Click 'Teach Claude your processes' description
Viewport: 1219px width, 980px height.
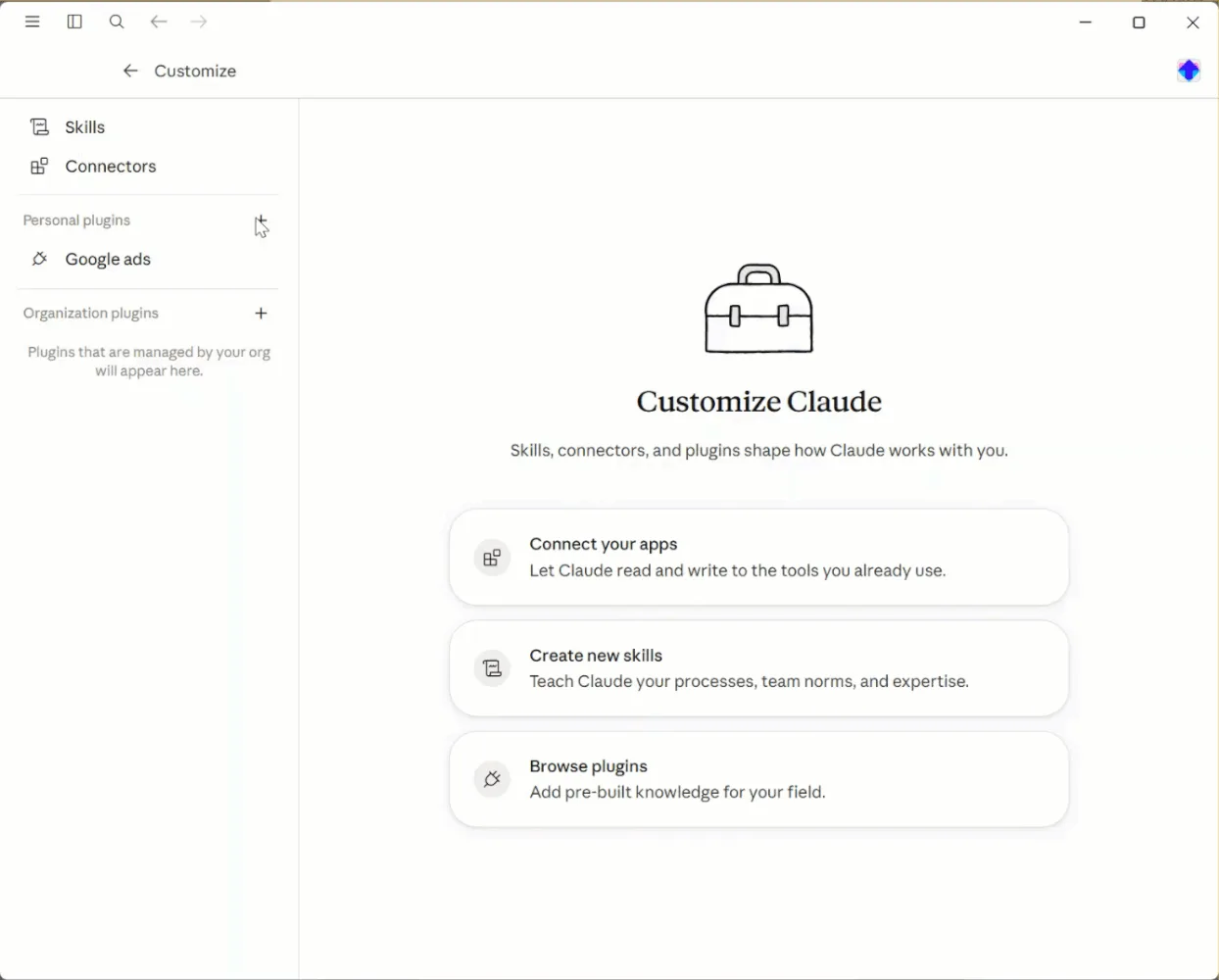[x=750, y=681]
